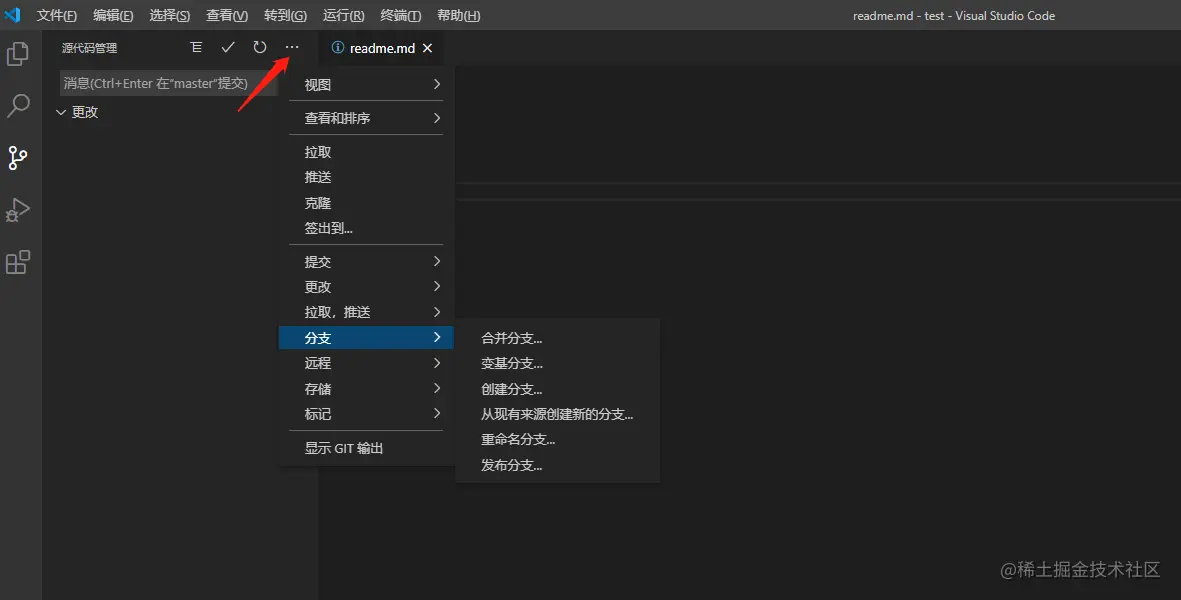
Task: Open the Search view icon
Action: click(18, 106)
